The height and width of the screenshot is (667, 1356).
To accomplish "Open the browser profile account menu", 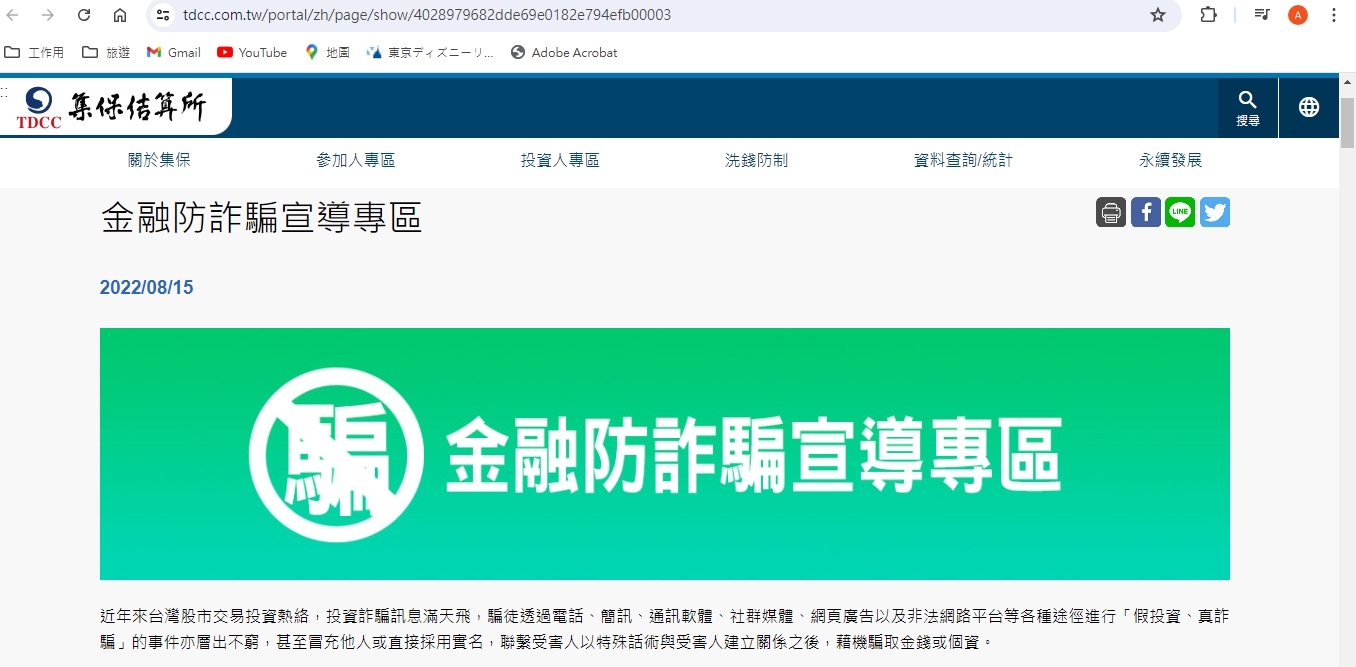I will tap(1297, 16).
